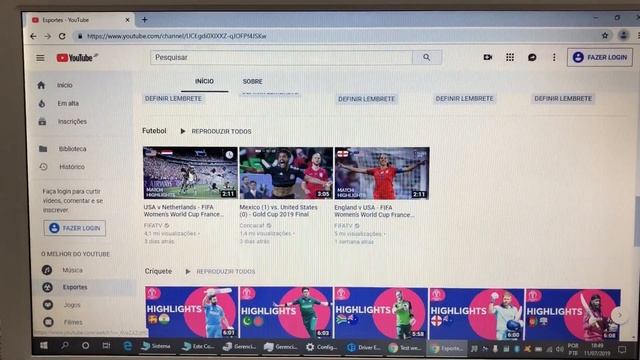The width and height of the screenshot is (640, 360).
Task: Click watch later clock on USA v Netherlands thumbnail
Action: click(229, 154)
